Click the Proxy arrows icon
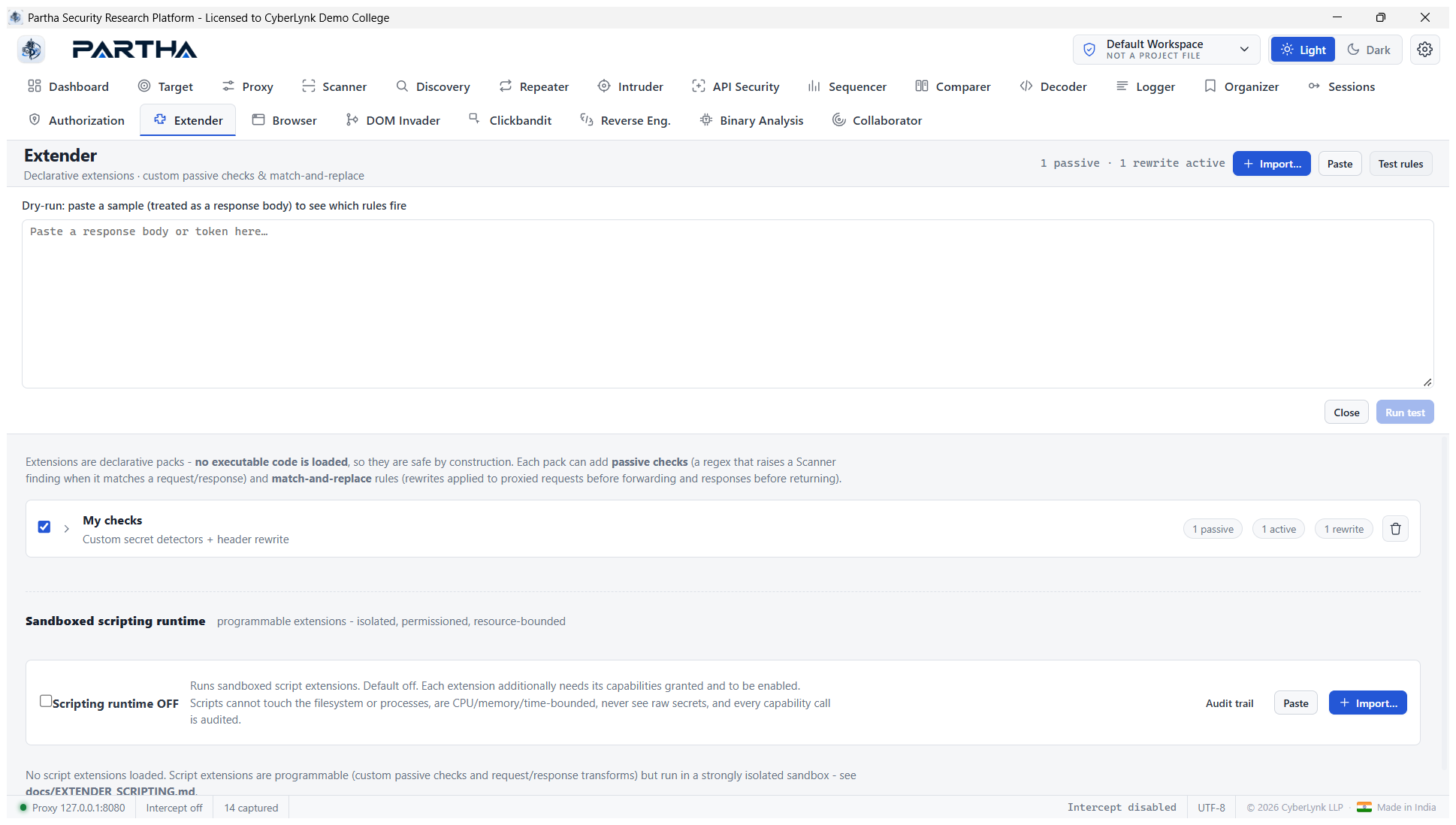 [x=228, y=86]
